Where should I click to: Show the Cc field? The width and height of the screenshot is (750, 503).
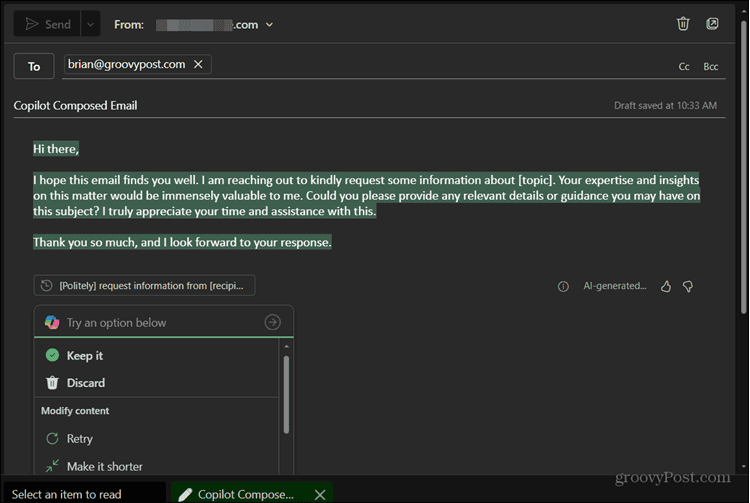click(x=684, y=66)
